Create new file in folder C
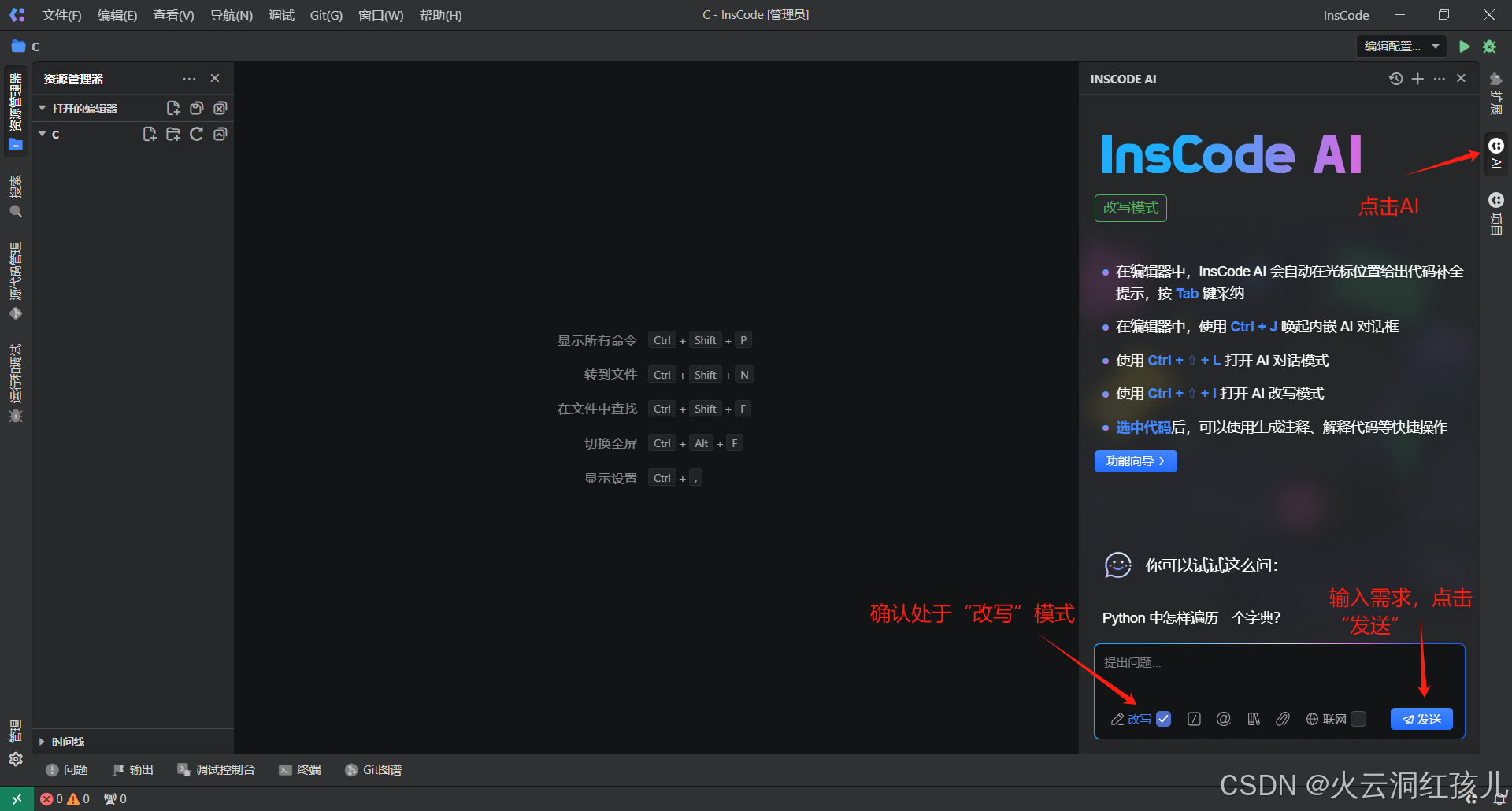The width and height of the screenshot is (1512, 811). [x=150, y=134]
